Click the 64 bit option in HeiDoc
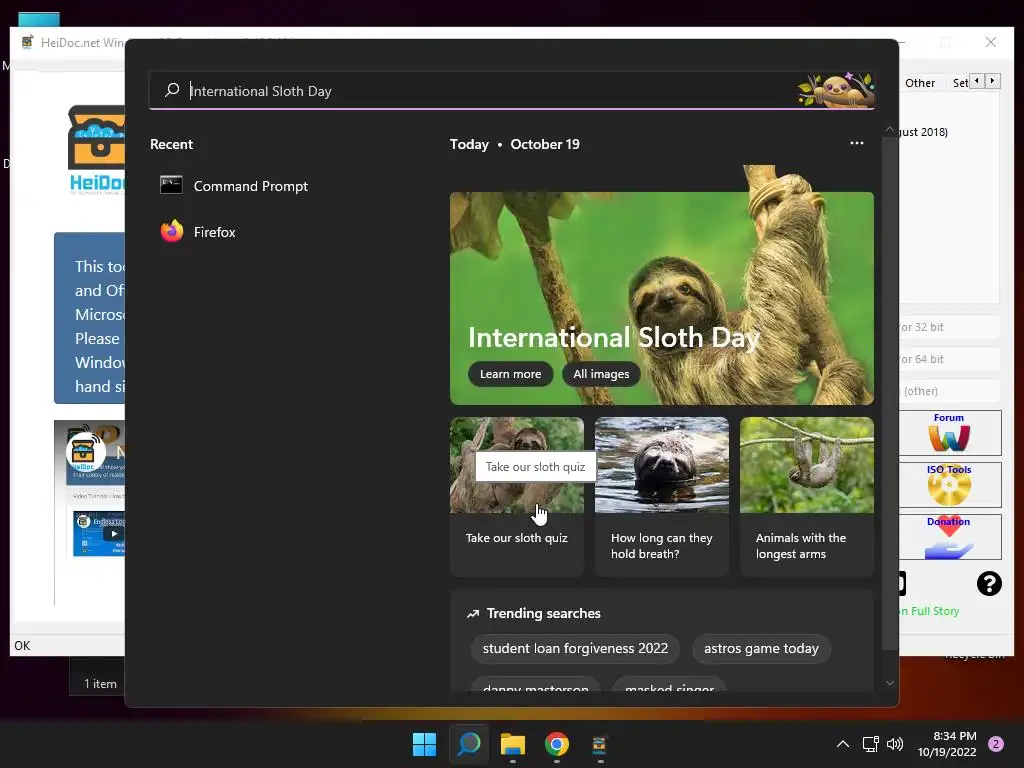Image resolution: width=1024 pixels, height=768 pixels. [x=950, y=359]
